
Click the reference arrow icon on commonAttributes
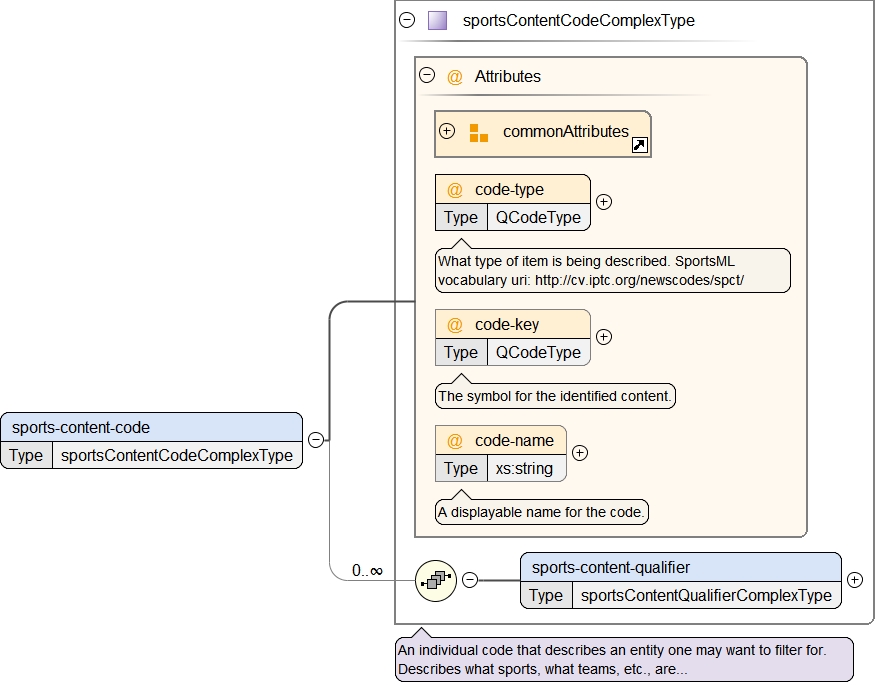(x=640, y=146)
